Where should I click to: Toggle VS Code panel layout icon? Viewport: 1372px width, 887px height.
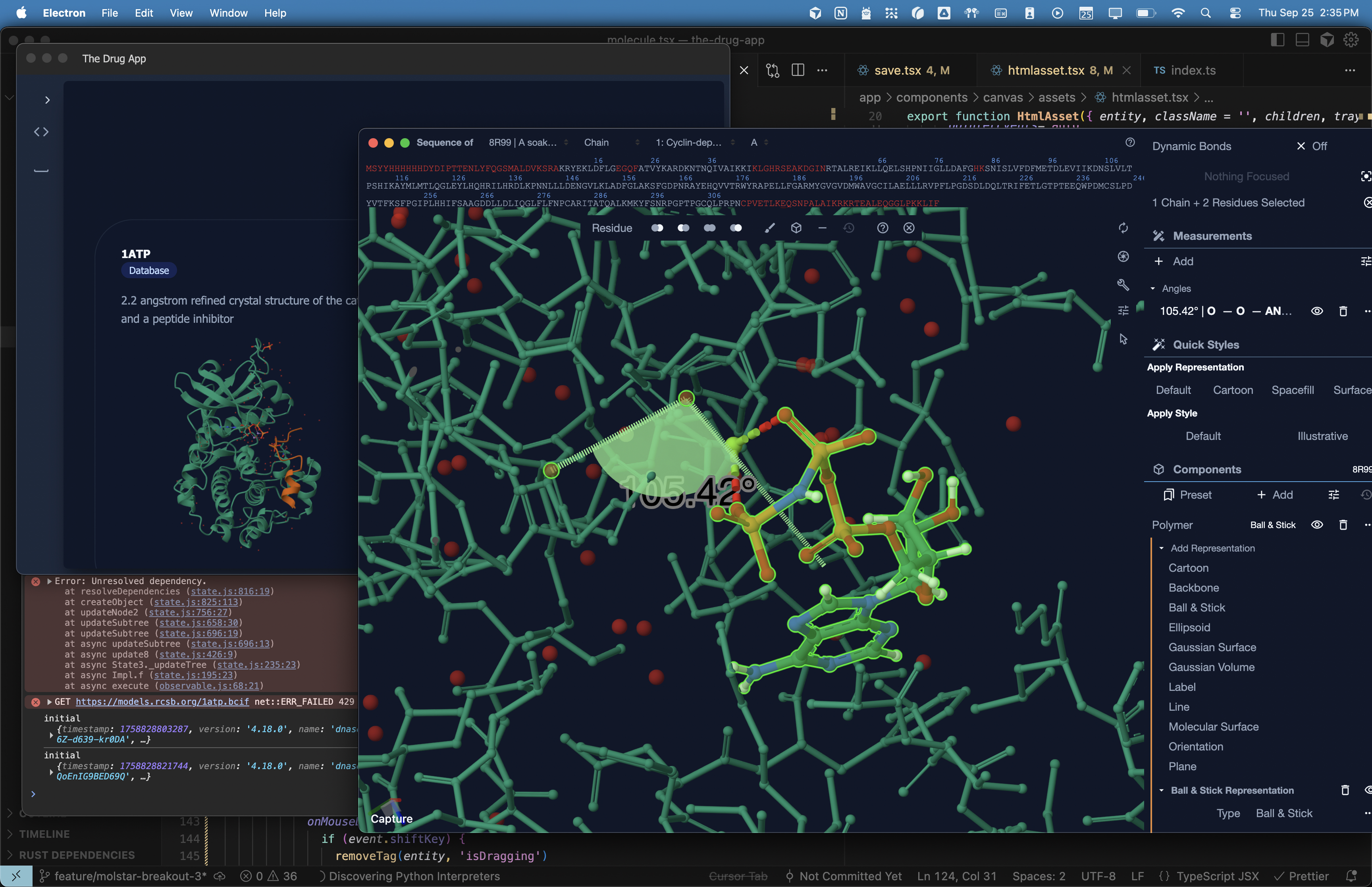[1303, 40]
